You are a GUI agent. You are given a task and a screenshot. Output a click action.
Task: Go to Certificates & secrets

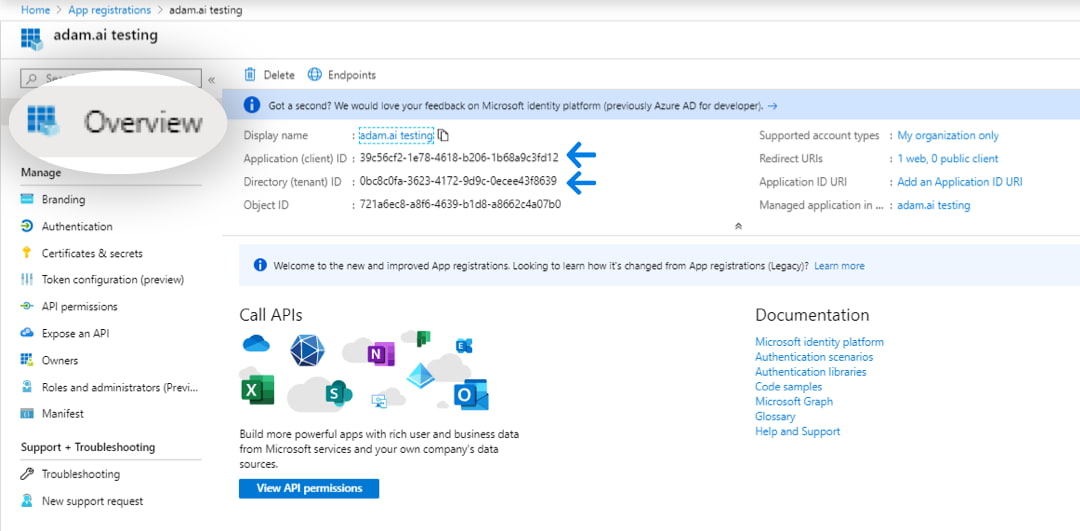coord(92,253)
